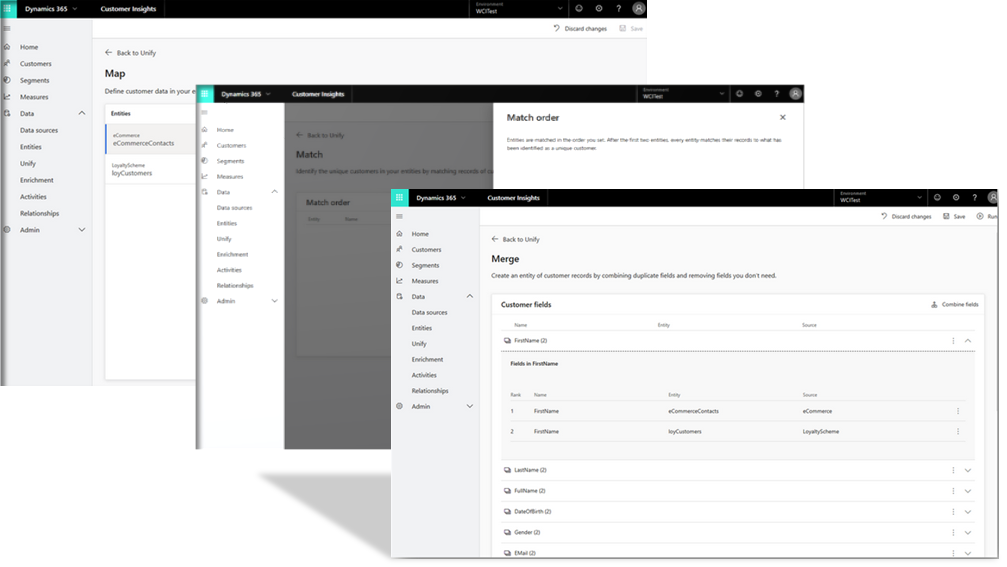The width and height of the screenshot is (1007, 567).
Task: Click Discard changes in Merge window
Action: (x=906, y=216)
